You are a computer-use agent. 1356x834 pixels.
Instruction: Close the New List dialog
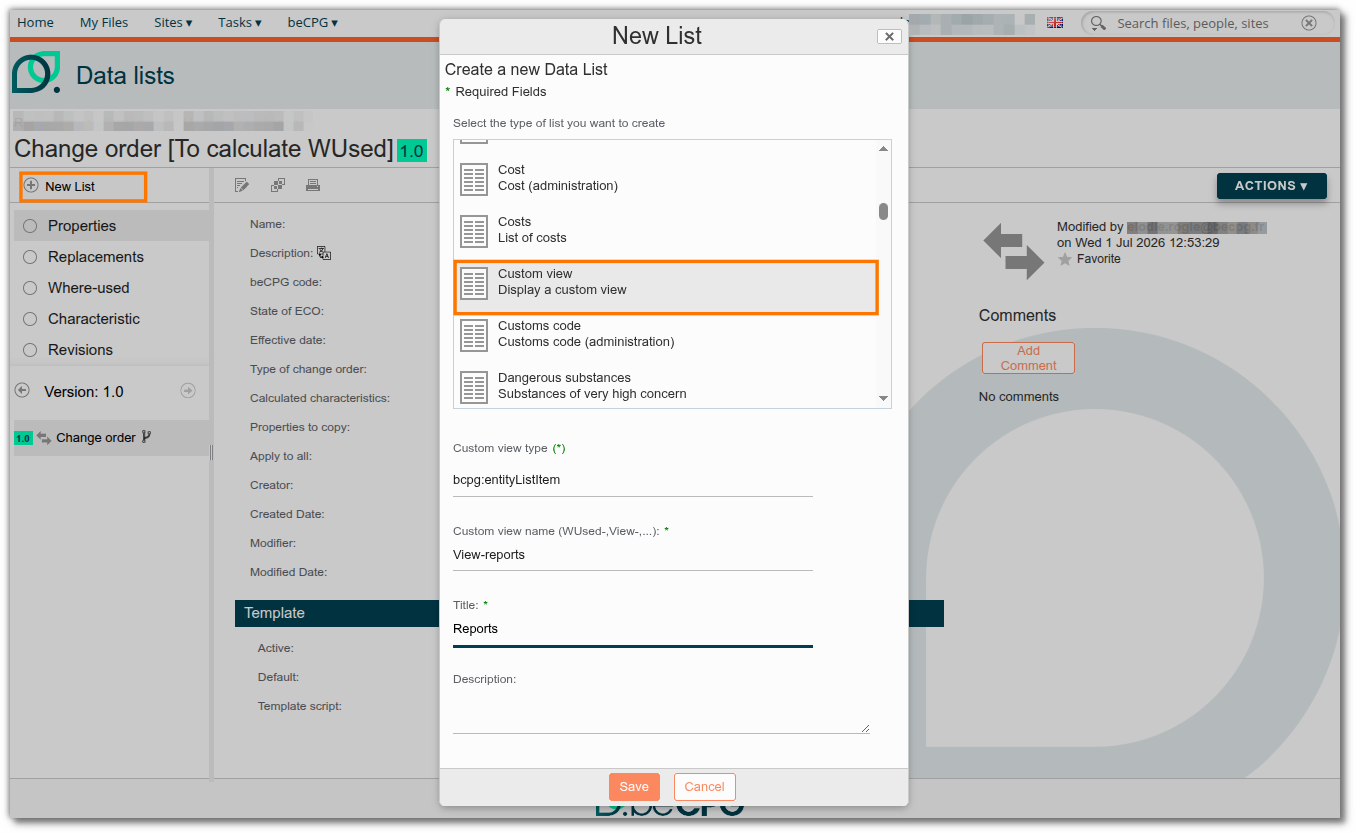click(x=889, y=36)
